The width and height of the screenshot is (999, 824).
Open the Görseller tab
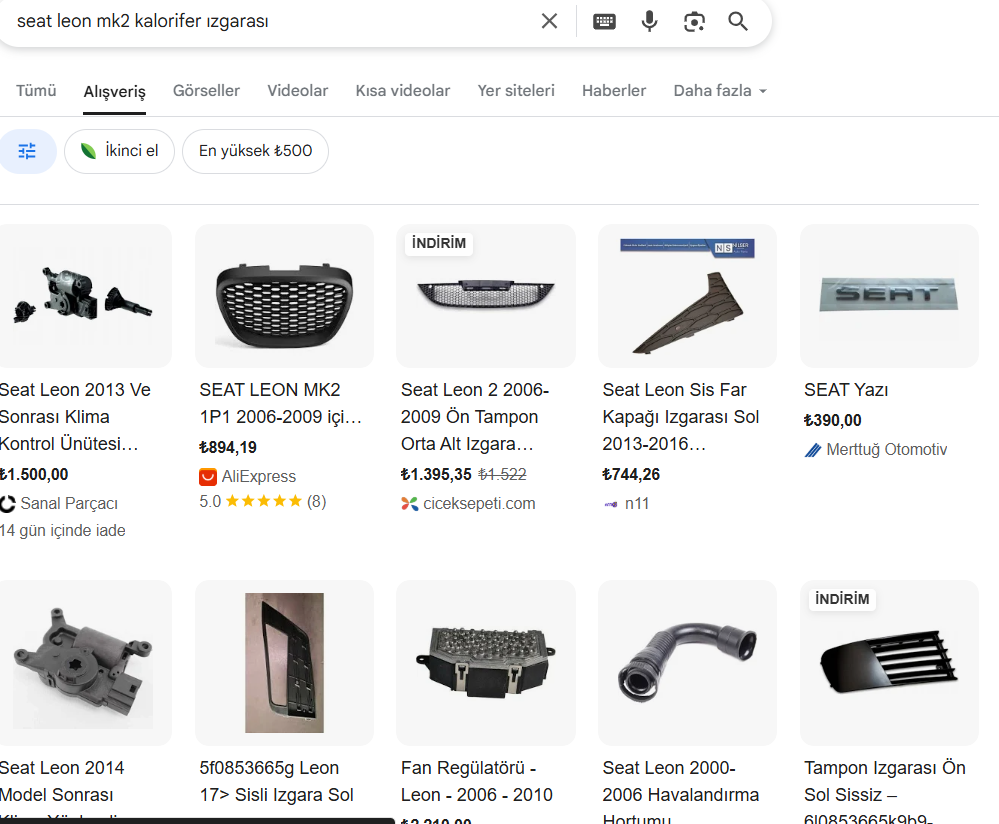click(206, 90)
